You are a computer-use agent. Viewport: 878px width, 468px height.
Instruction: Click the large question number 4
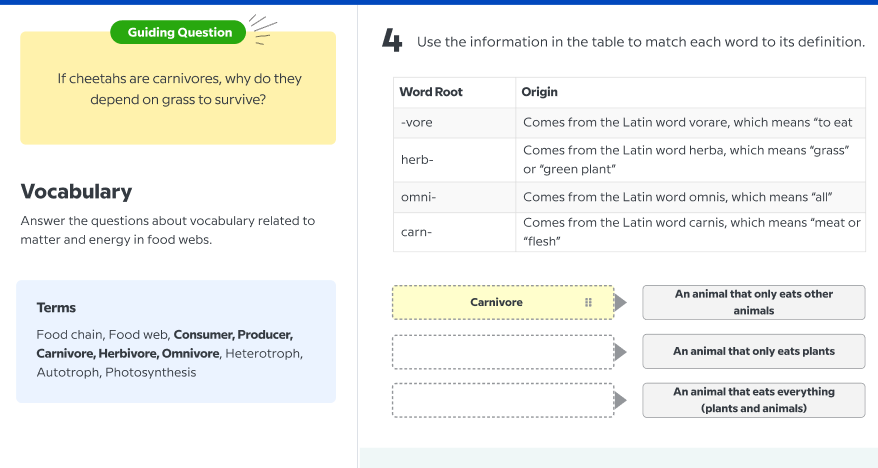pyautogui.click(x=393, y=41)
